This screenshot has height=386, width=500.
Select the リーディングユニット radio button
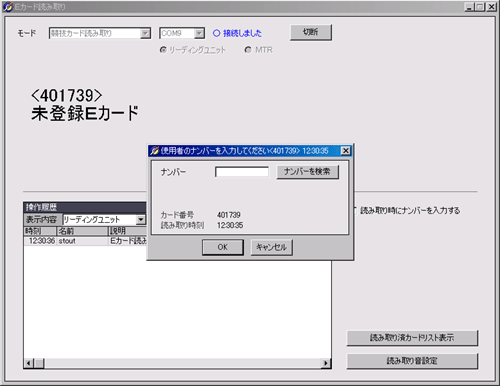163,50
